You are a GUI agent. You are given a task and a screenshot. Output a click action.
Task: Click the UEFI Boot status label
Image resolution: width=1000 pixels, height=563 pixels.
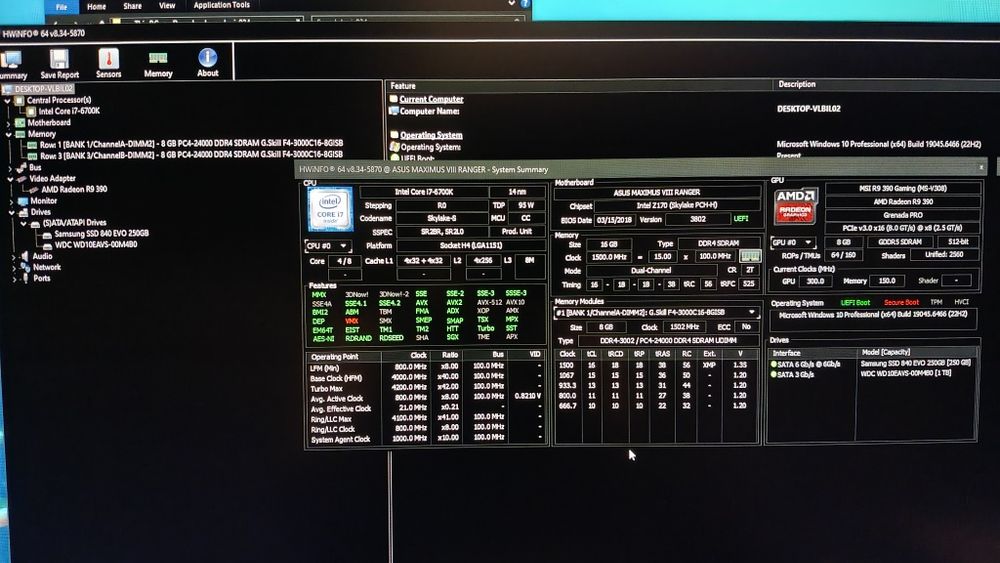(855, 303)
